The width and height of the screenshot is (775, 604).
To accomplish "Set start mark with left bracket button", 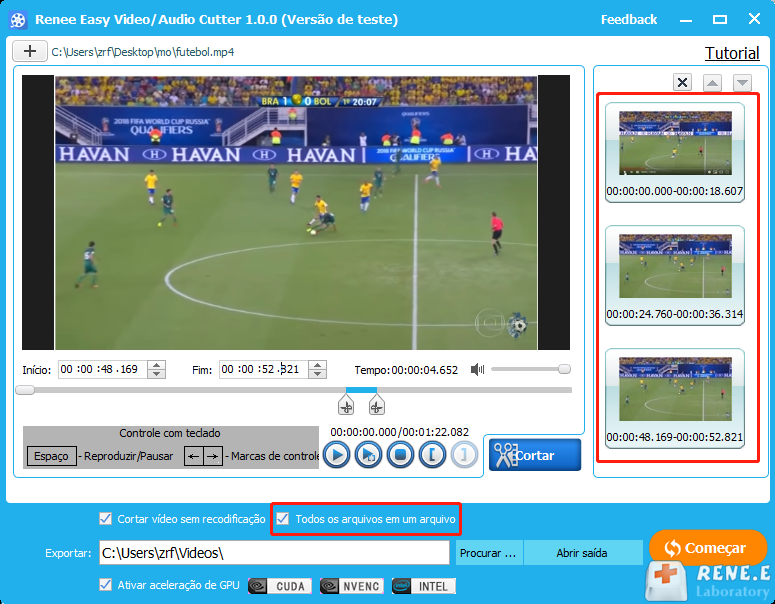I will pos(432,455).
